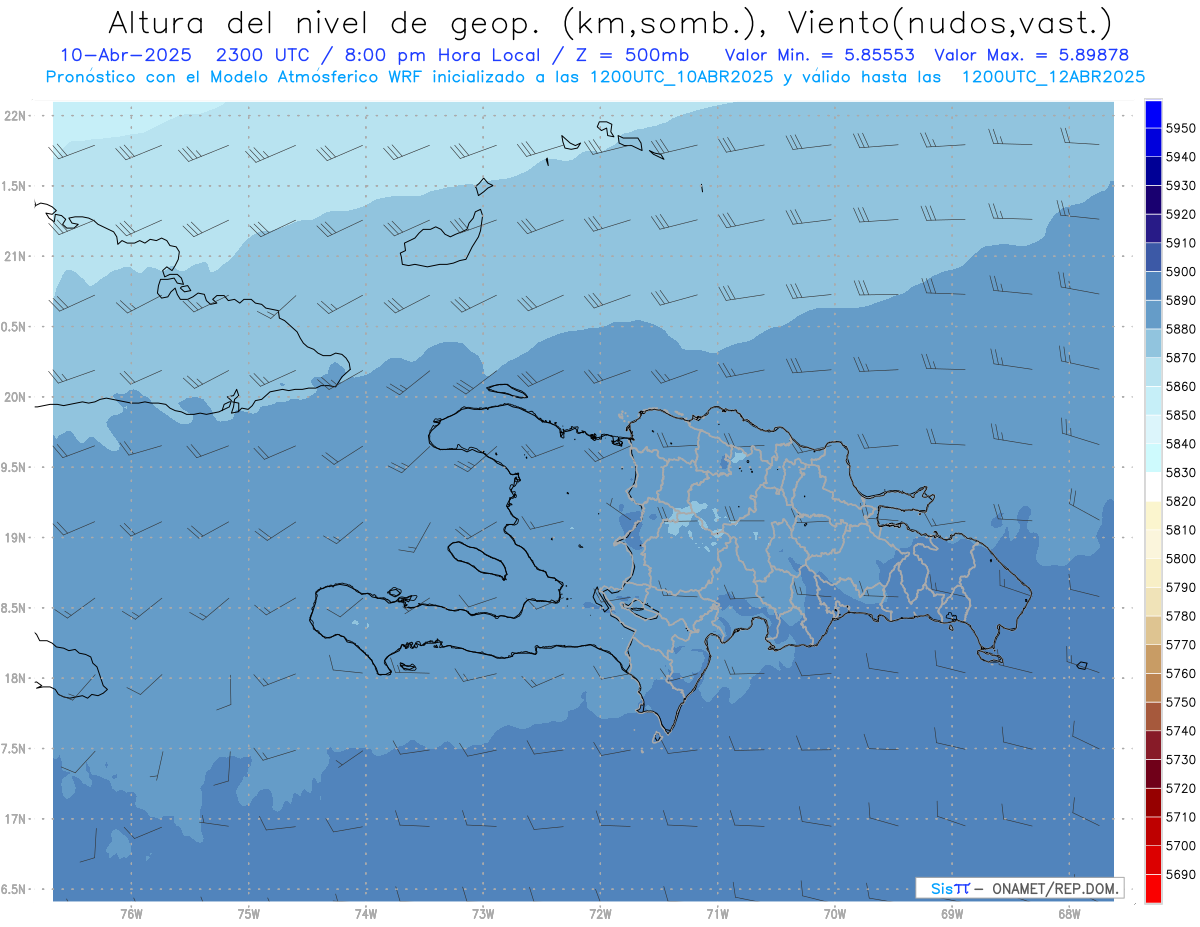Click the colorbar label '5730'
Screen dimensions: 1200x927
tap(1181, 759)
